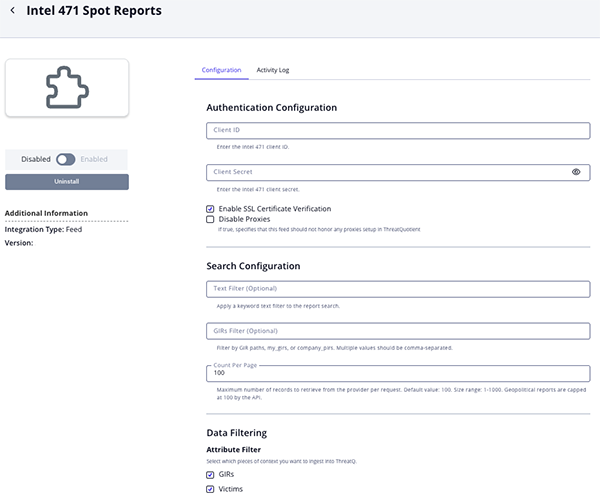This screenshot has width=600, height=496.
Task: Click the GIRs Filter (Optional) field
Action: pyautogui.click(x=398, y=331)
